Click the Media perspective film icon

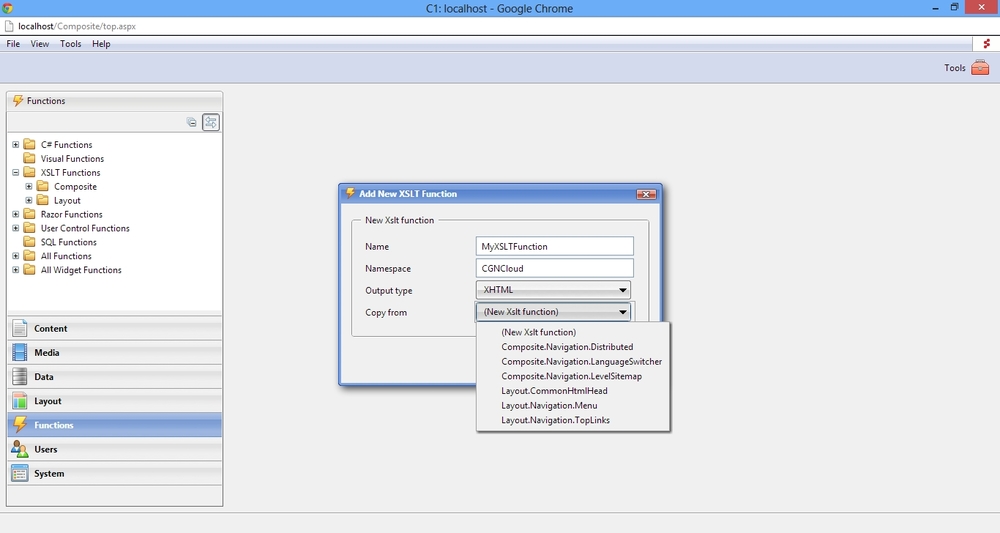pos(20,353)
